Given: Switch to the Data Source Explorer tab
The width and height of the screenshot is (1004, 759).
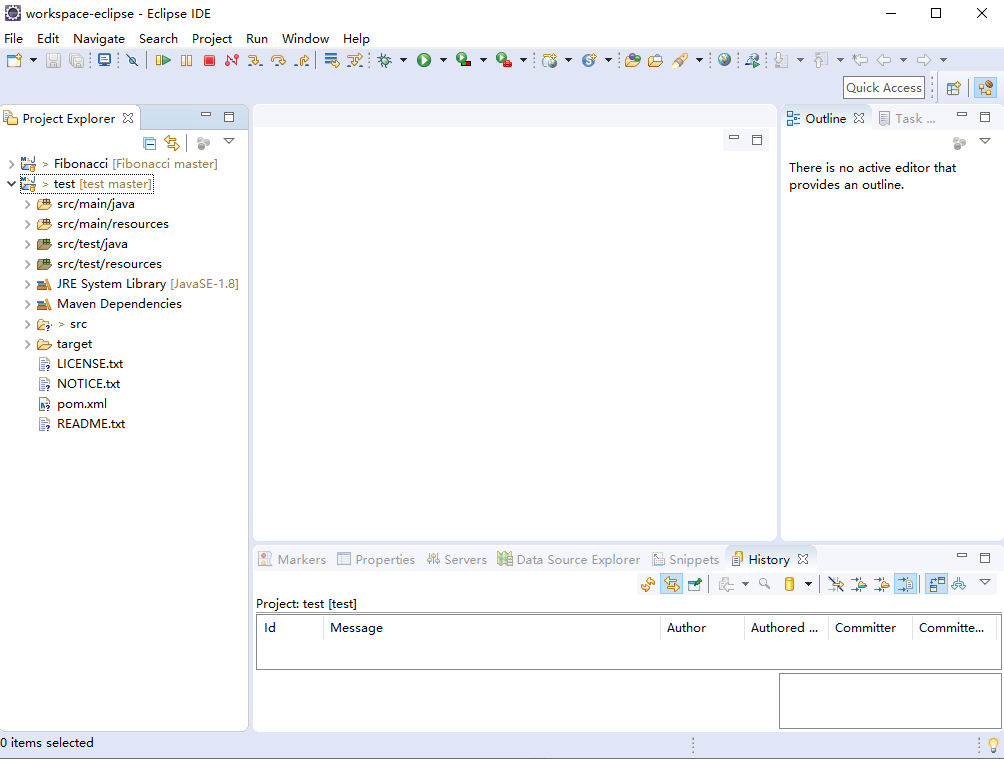Looking at the screenshot, I should point(569,559).
